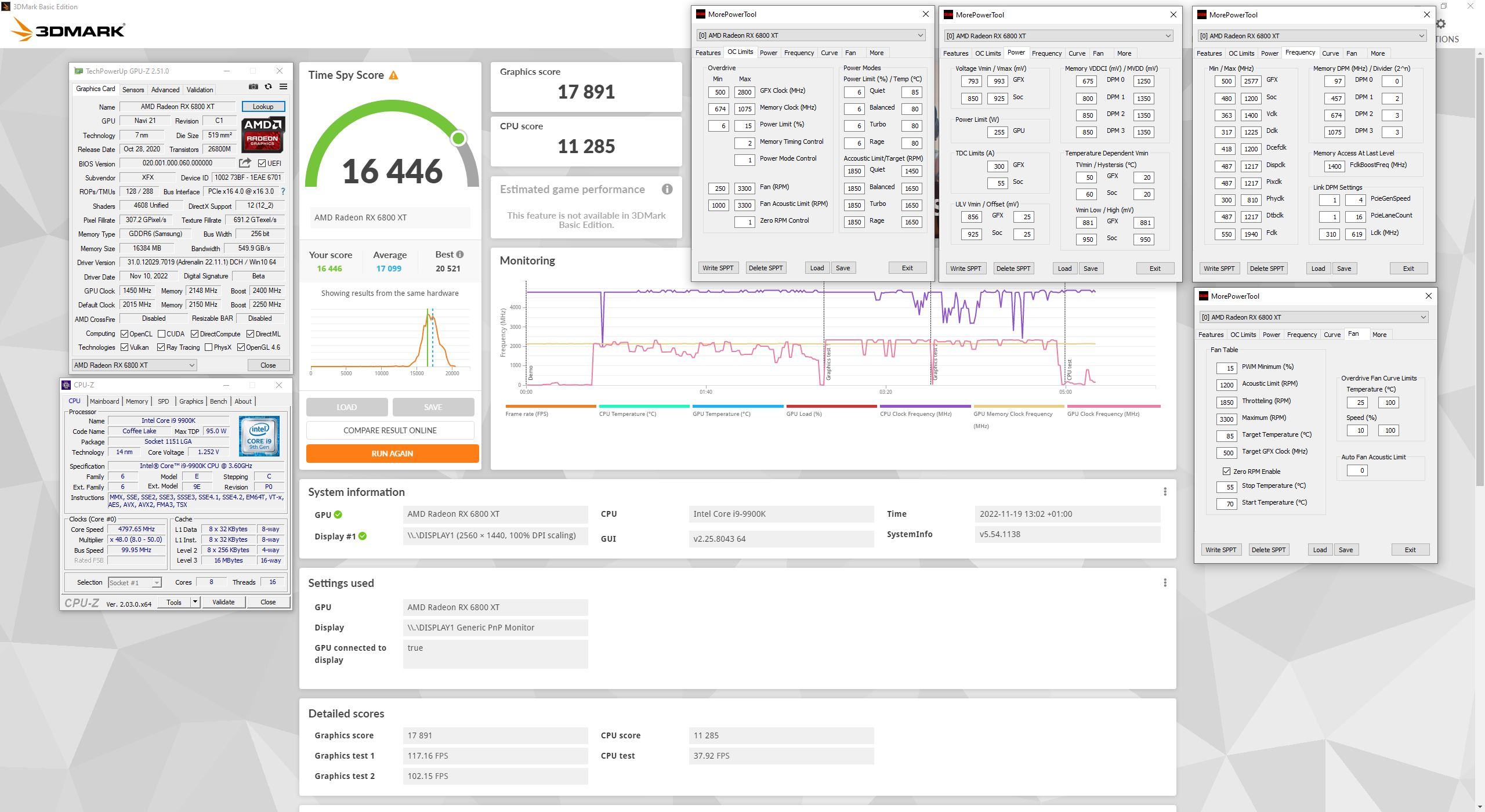Click the Target Temperature field in Fan Table

click(1226, 436)
